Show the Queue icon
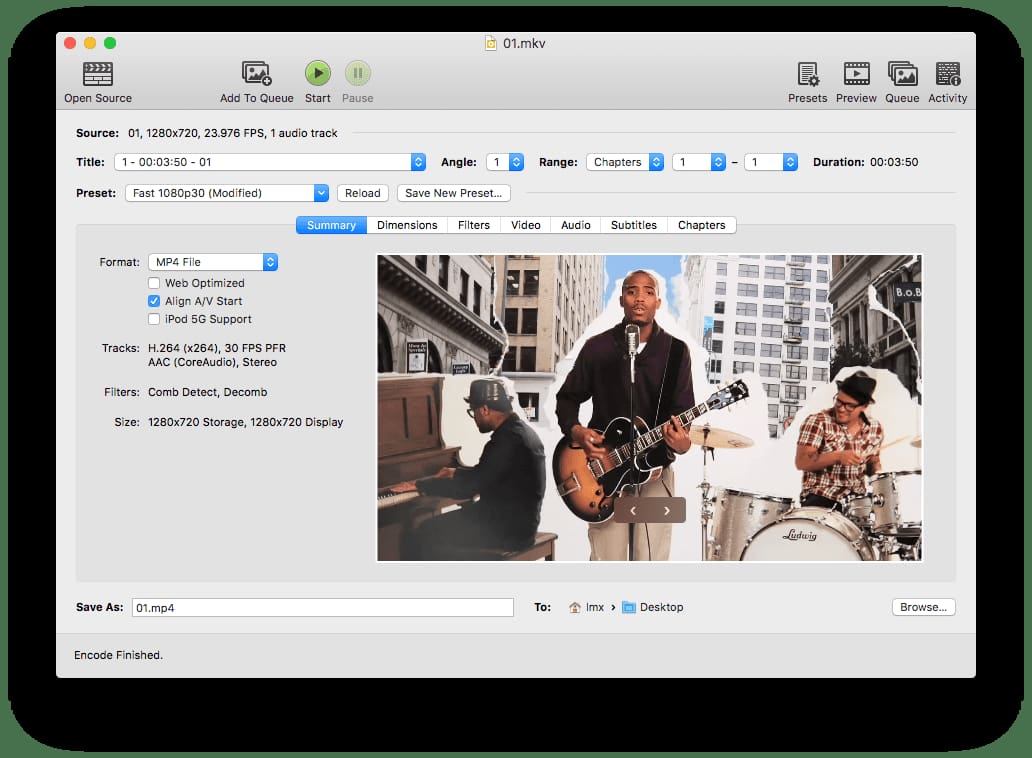 (x=902, y=74)
